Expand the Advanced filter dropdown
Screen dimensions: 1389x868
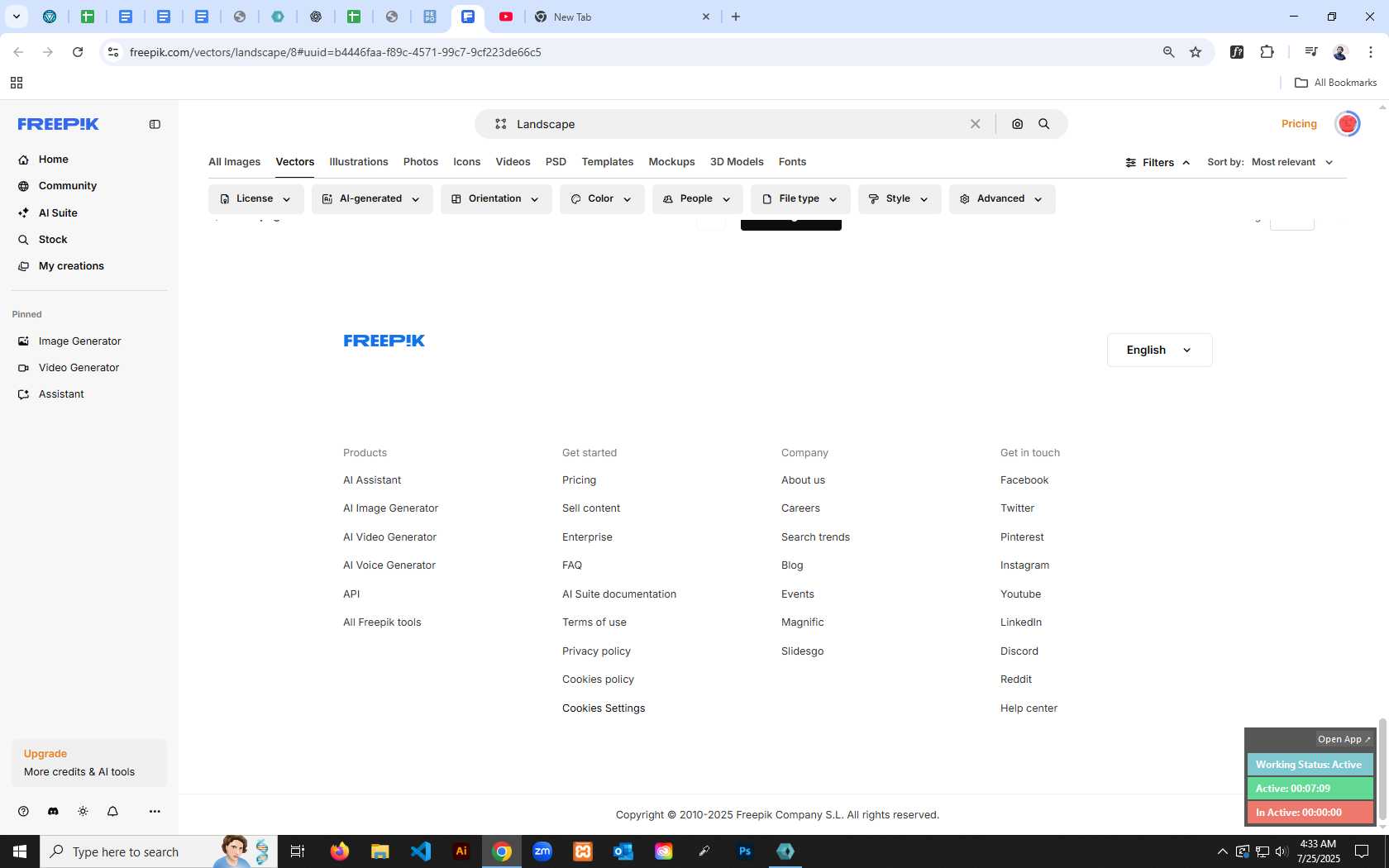1002,199
